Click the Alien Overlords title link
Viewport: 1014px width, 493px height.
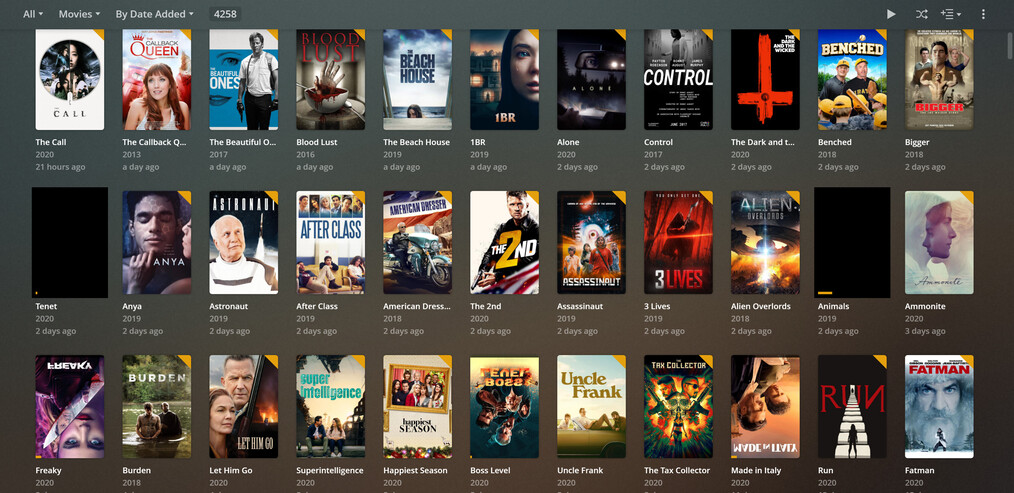[x=760, y=306]
